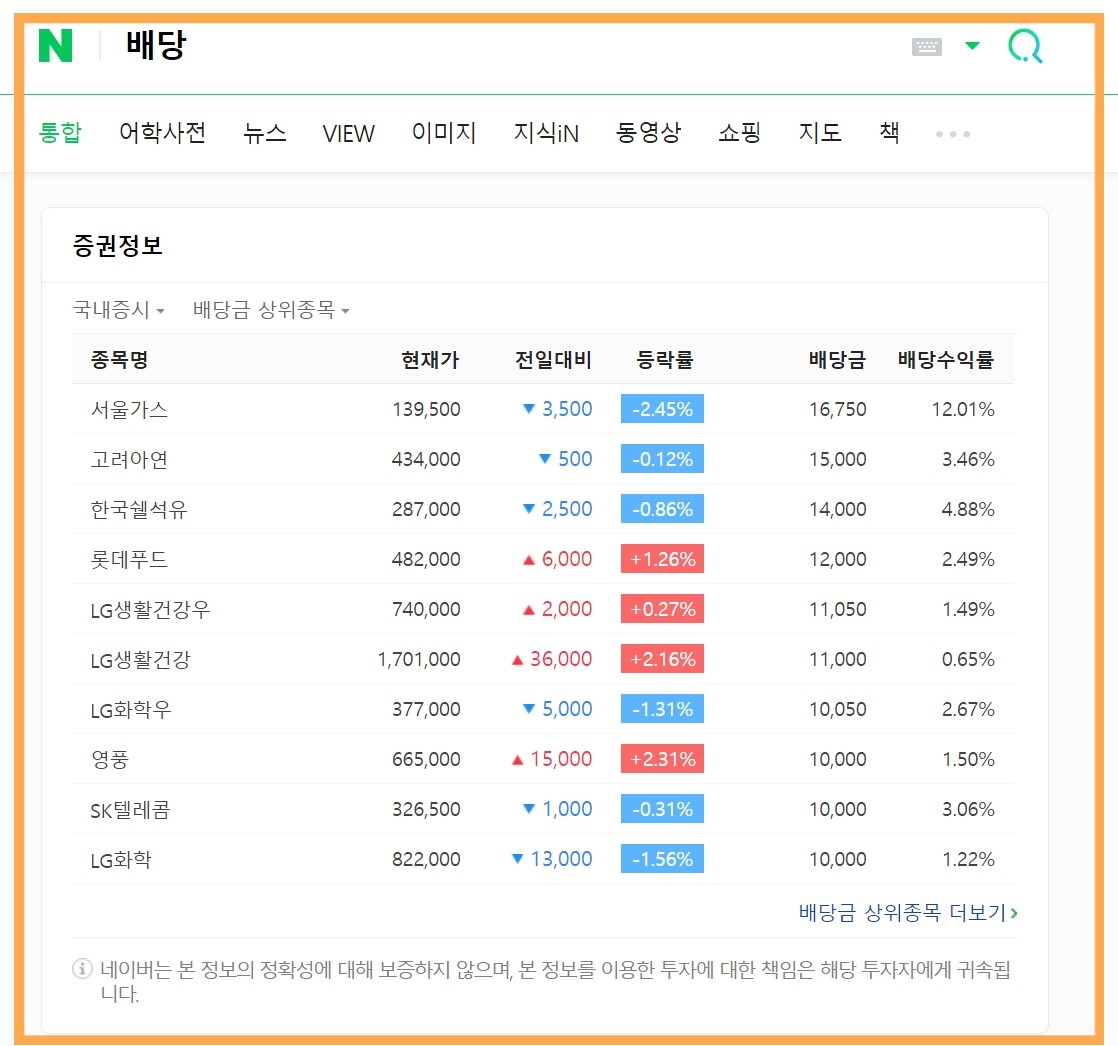
Task: Click the +1.26% change badge
Action: point(662,558)
